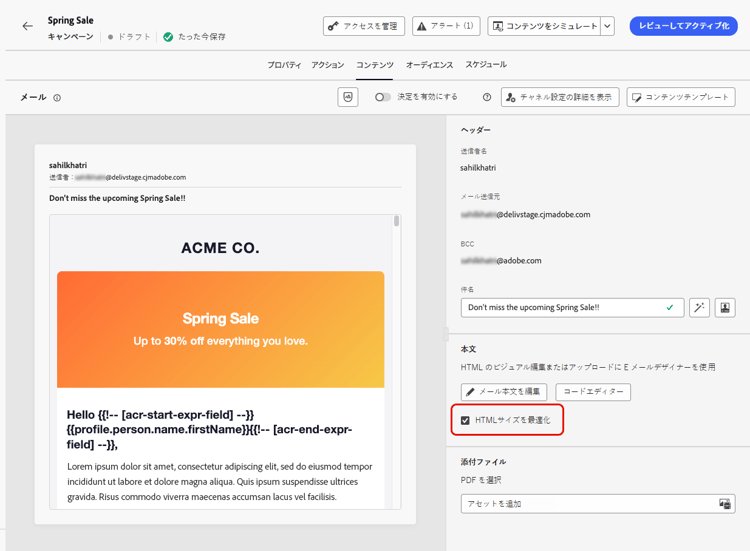Switch to the アクション tab
This screenshot has width=750, height=551.
[x=328, y=65]
